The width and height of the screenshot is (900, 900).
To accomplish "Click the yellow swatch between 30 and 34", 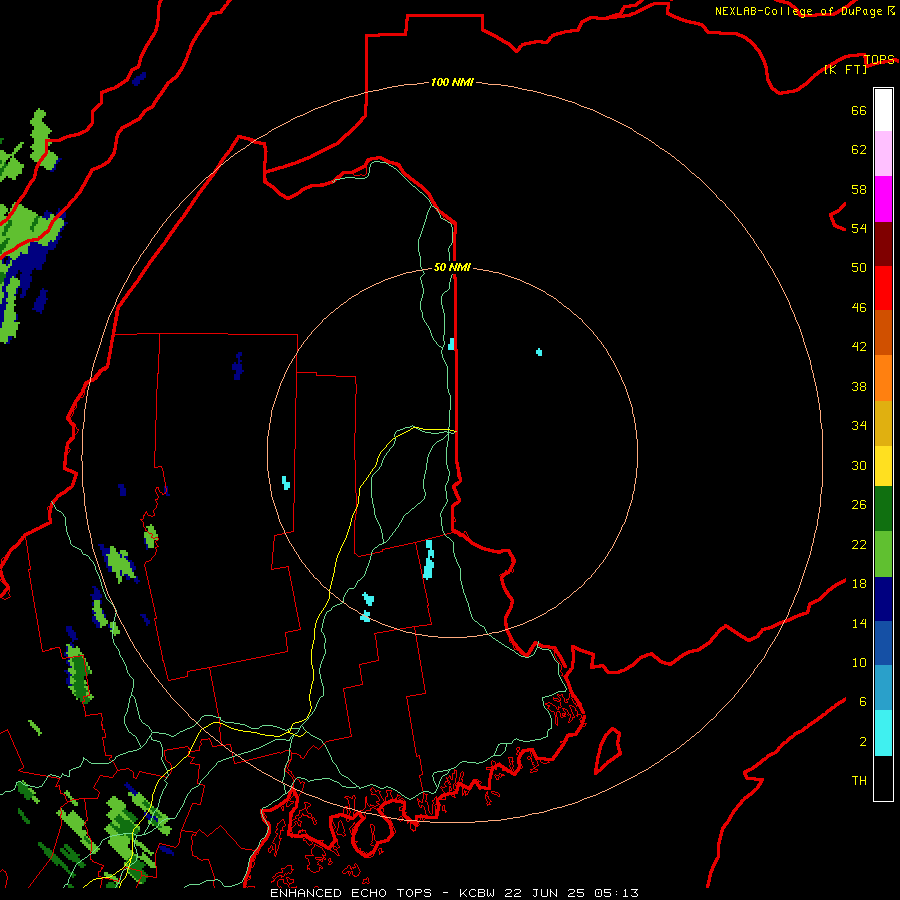I will tap(883, 466).
